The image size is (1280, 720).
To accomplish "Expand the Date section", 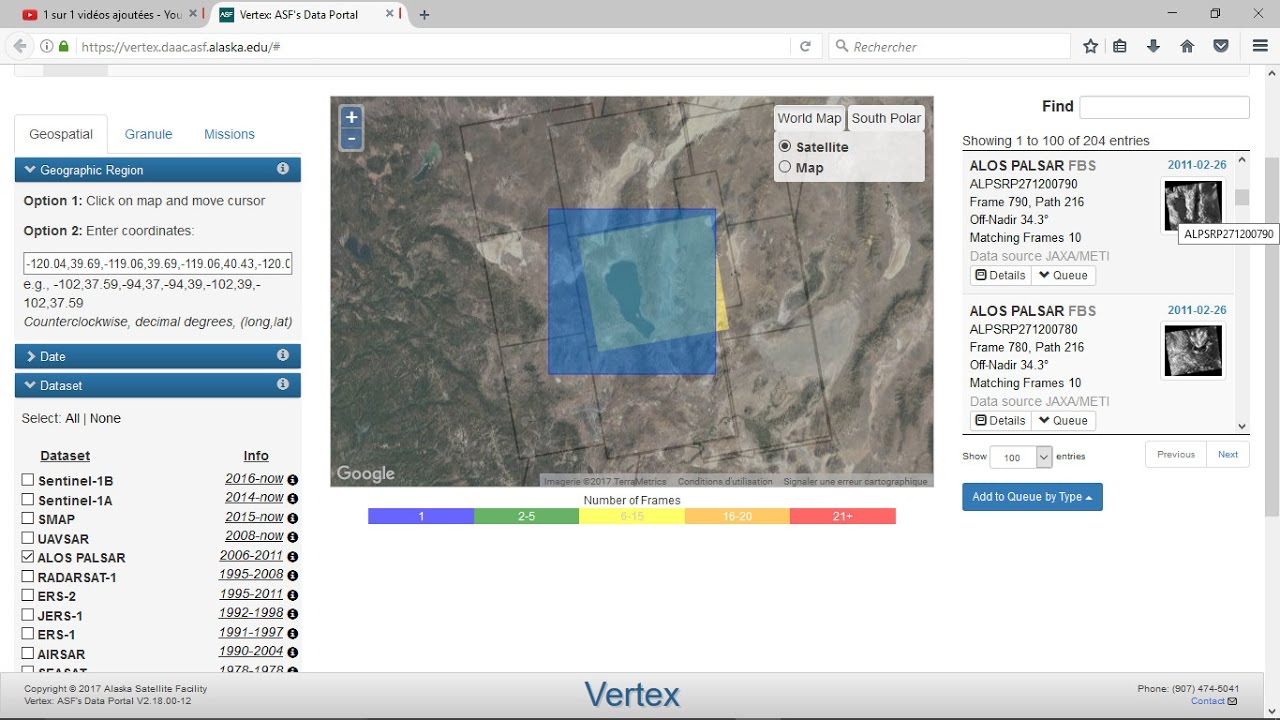I will (158, 356).
